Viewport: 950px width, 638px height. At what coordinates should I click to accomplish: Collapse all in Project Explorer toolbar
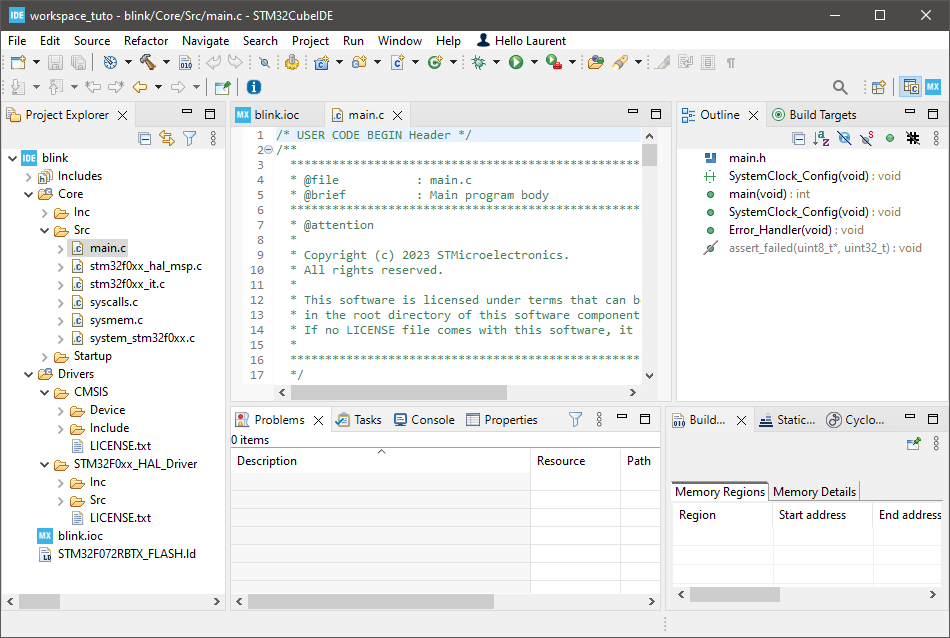tap(144, 139)
